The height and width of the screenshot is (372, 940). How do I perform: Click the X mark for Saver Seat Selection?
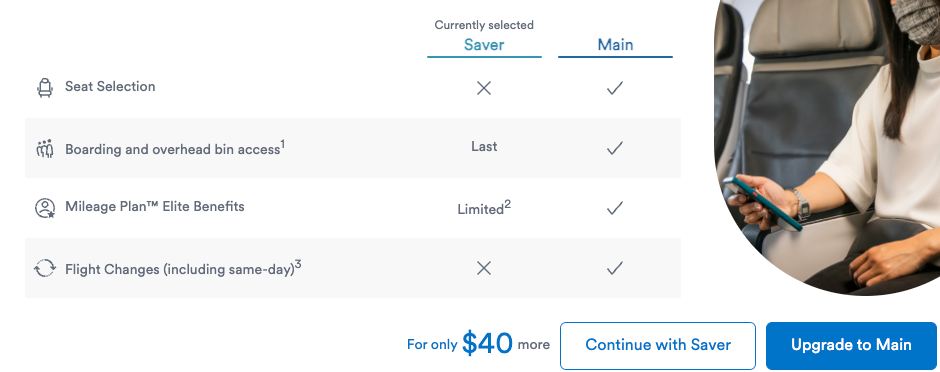(484, 88)
